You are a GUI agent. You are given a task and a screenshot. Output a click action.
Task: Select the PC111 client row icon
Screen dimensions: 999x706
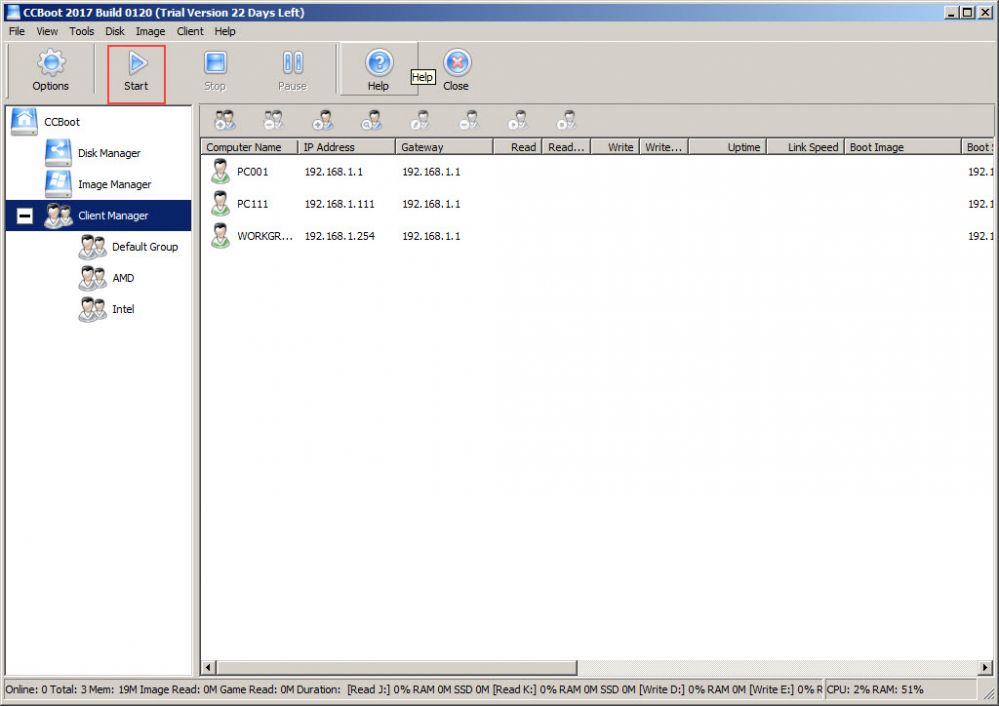tap(220, 203)
